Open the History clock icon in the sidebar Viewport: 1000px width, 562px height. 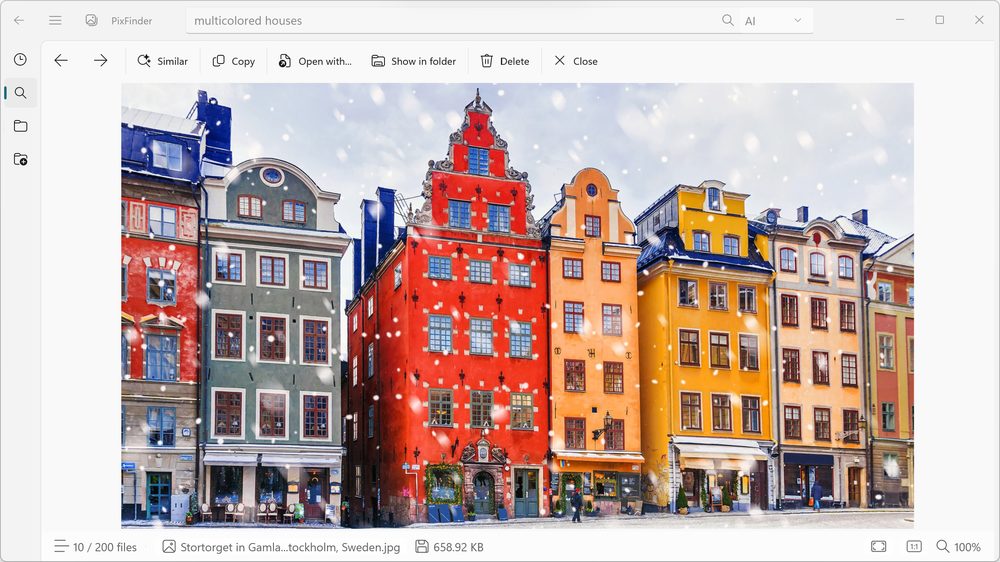click(x=20, y=59)
